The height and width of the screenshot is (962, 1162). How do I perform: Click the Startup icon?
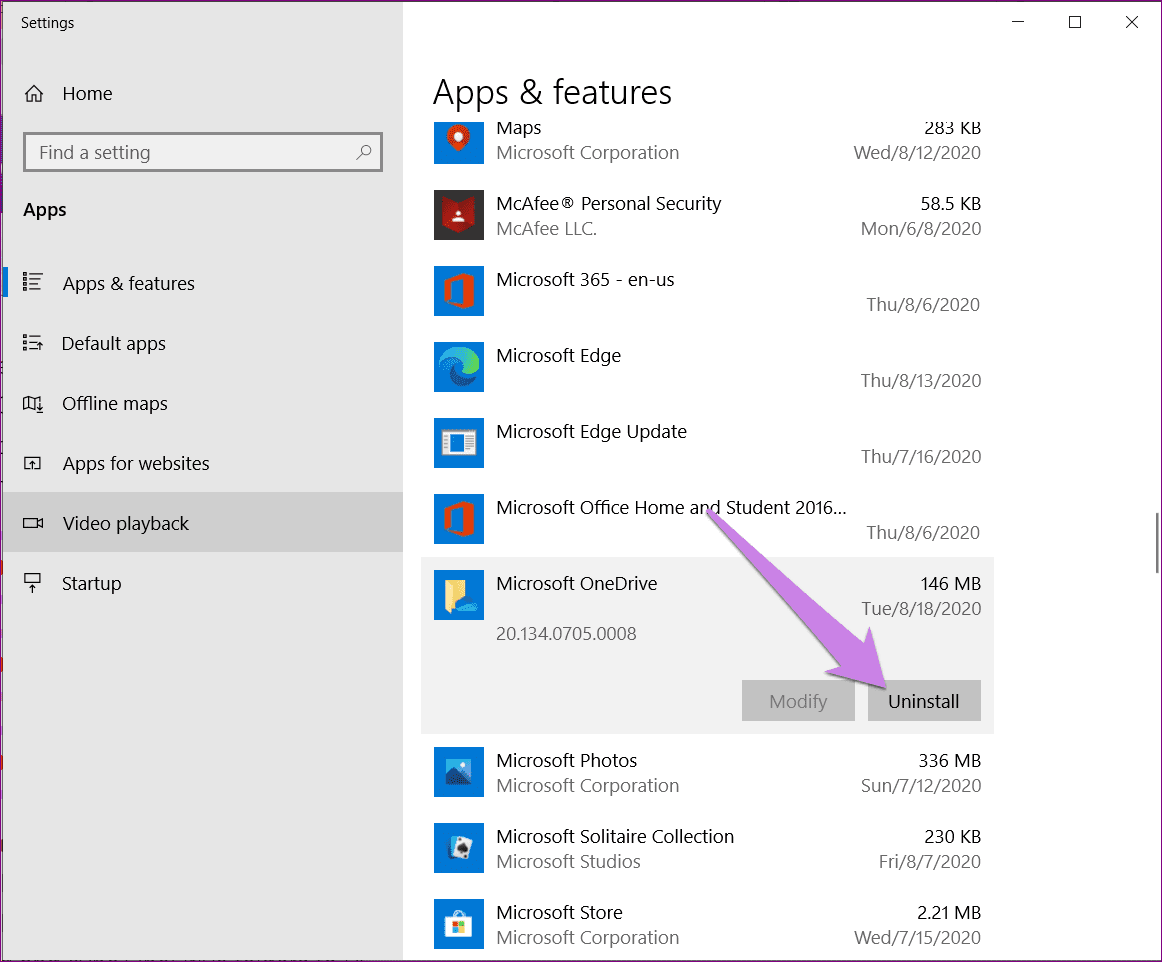click(x=33, y=583)
